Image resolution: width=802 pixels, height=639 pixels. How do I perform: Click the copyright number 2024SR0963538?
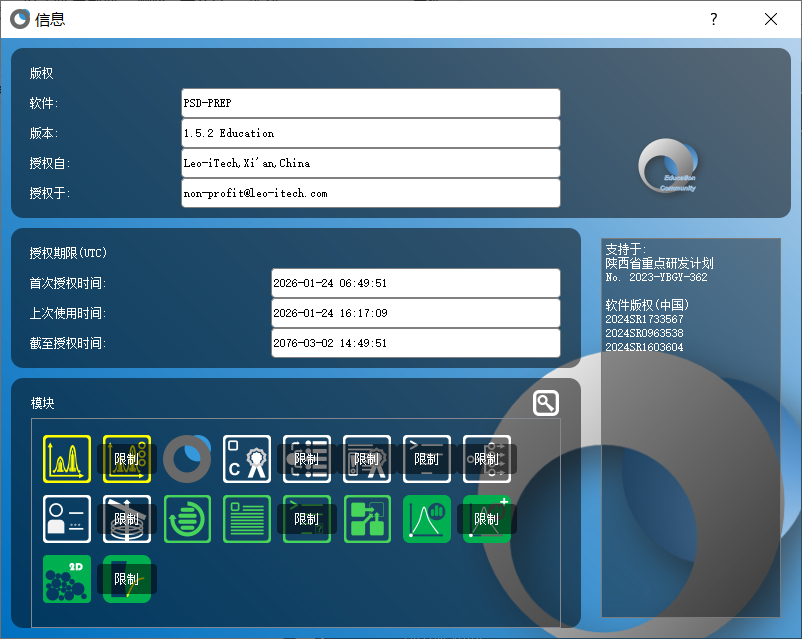click(x=644, y=333)
